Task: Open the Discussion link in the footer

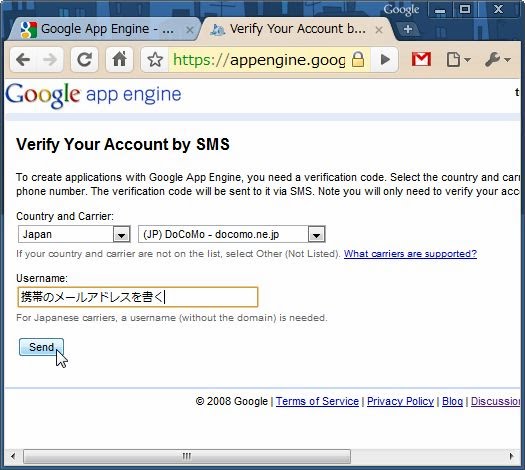Action: click(x=496, y=401)
